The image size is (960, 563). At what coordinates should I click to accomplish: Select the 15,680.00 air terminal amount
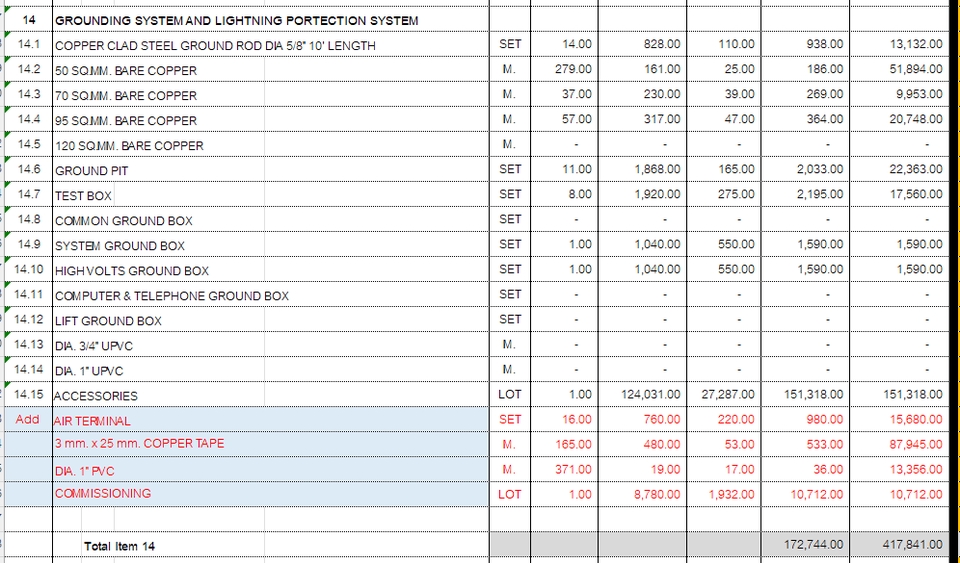[x=899, y=420]
